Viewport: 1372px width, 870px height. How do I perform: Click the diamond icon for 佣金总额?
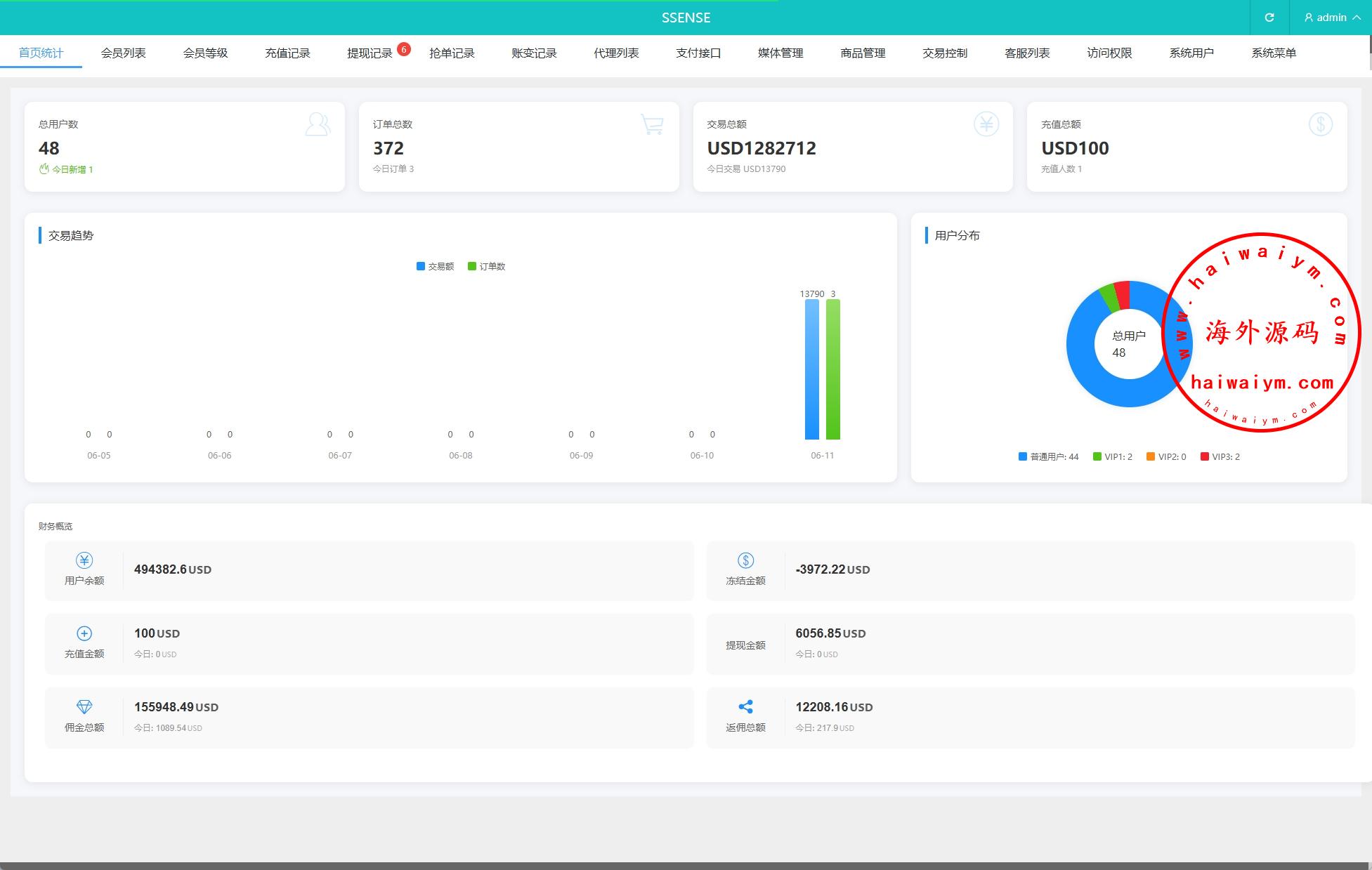click(x=84, y=706)
